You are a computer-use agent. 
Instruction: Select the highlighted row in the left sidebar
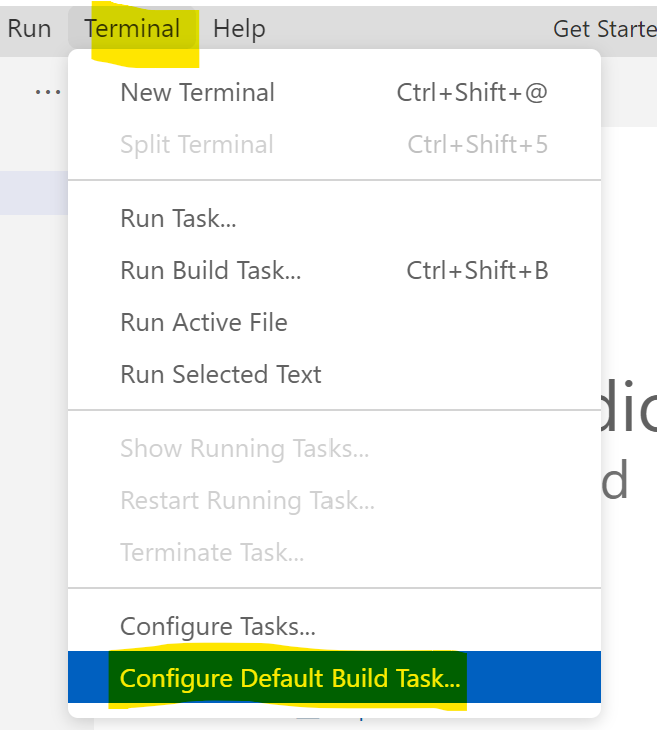click(x=33, y=193)
